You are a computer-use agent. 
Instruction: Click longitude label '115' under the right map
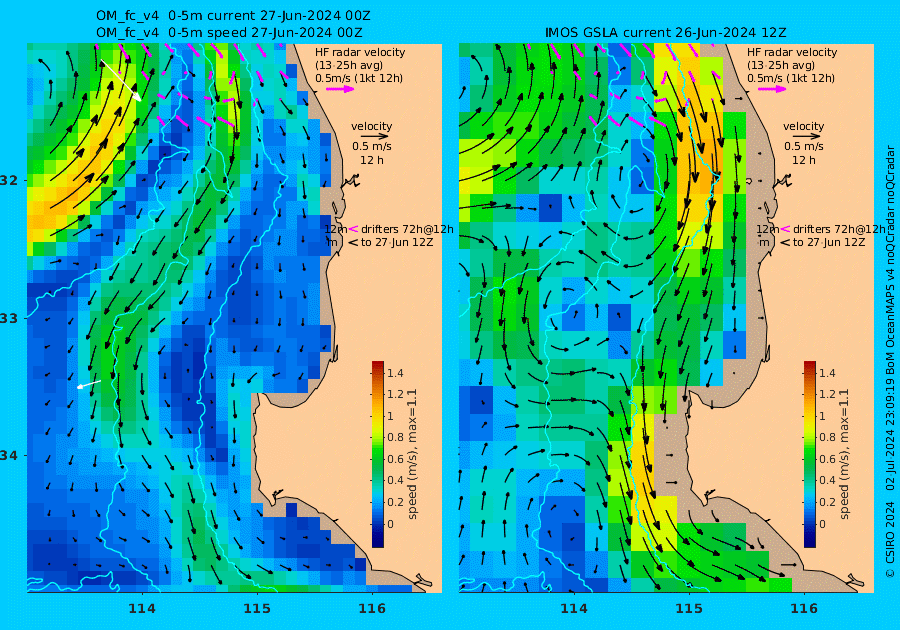click(689, 609)
